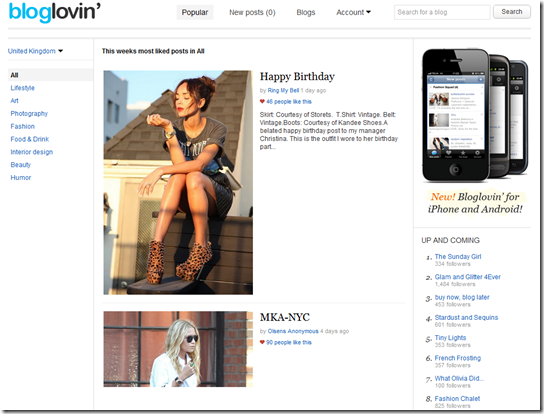Select the Lifestyle category

[x=23, y=88]
